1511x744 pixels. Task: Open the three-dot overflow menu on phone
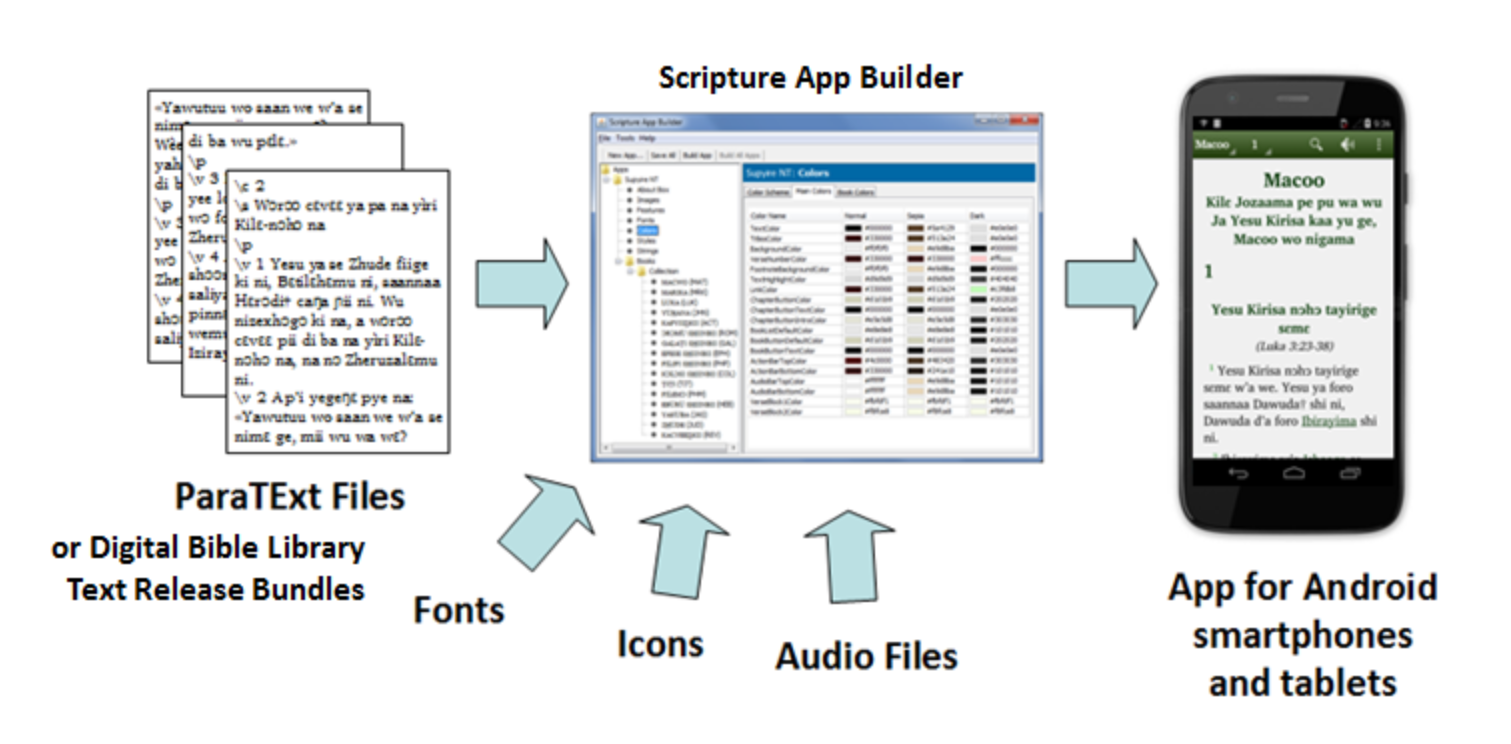coord(1380,145)
